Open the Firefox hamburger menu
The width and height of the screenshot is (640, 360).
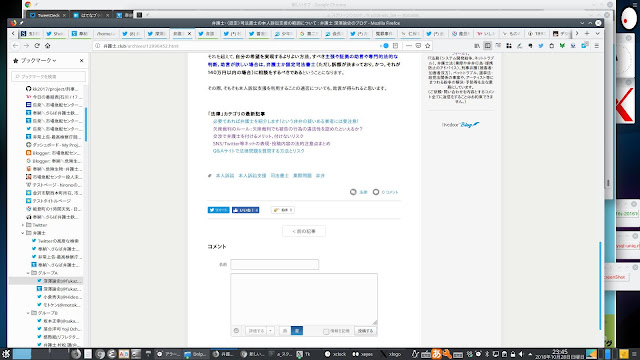pos(596,46)
